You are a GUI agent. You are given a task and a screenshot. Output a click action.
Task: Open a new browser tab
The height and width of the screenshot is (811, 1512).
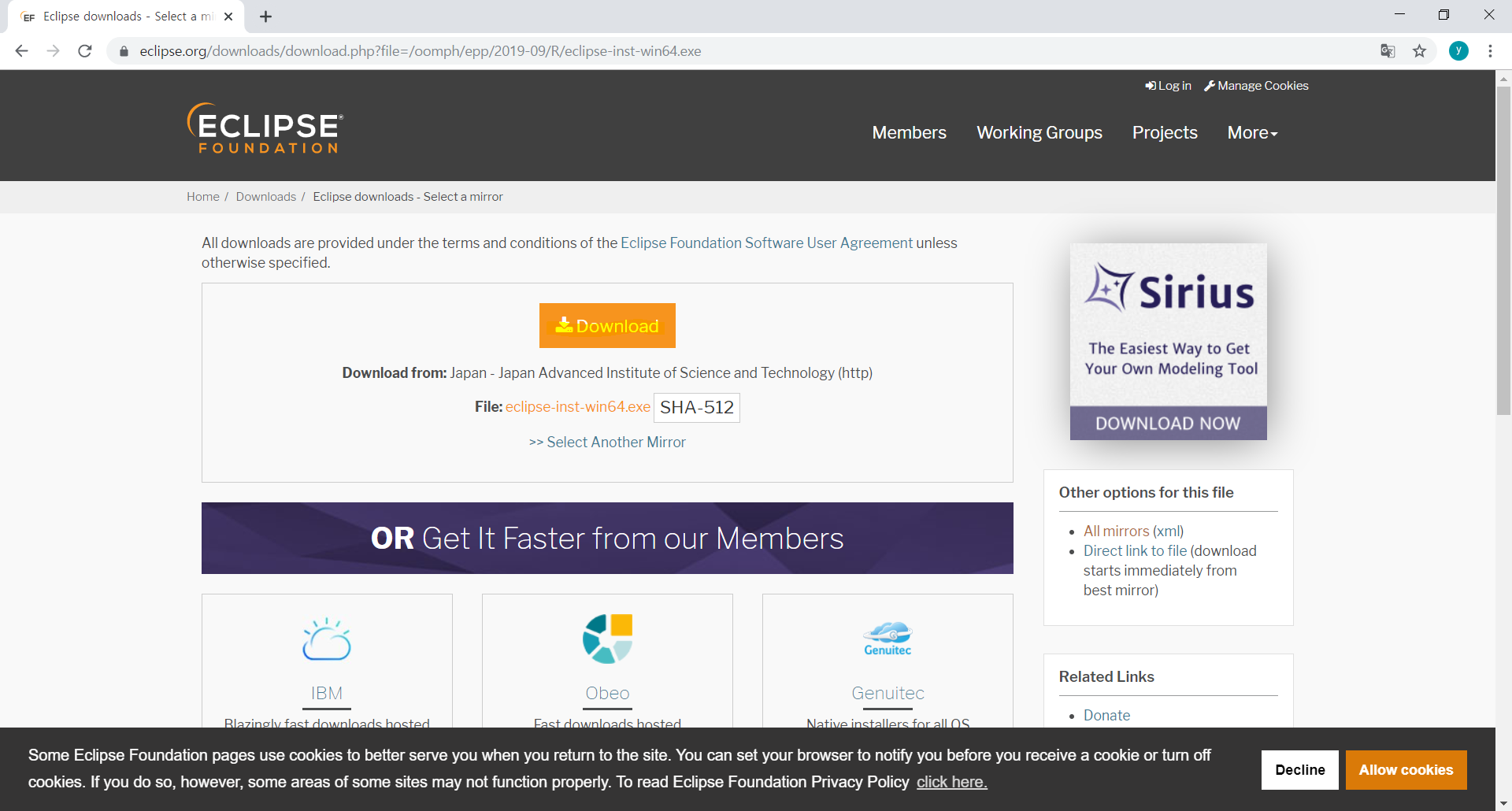pyautogui.click(x=265, y=17)
